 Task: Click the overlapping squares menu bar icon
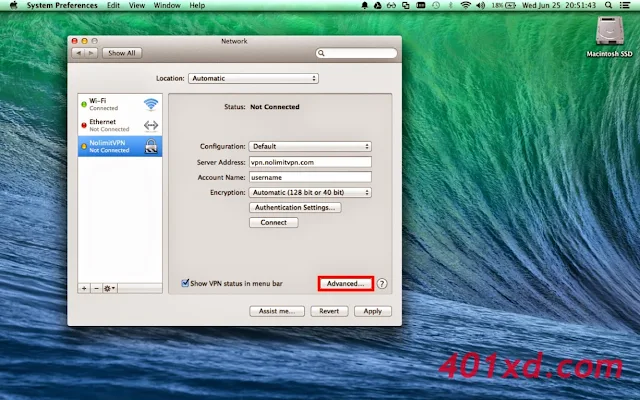pos(406,5)
